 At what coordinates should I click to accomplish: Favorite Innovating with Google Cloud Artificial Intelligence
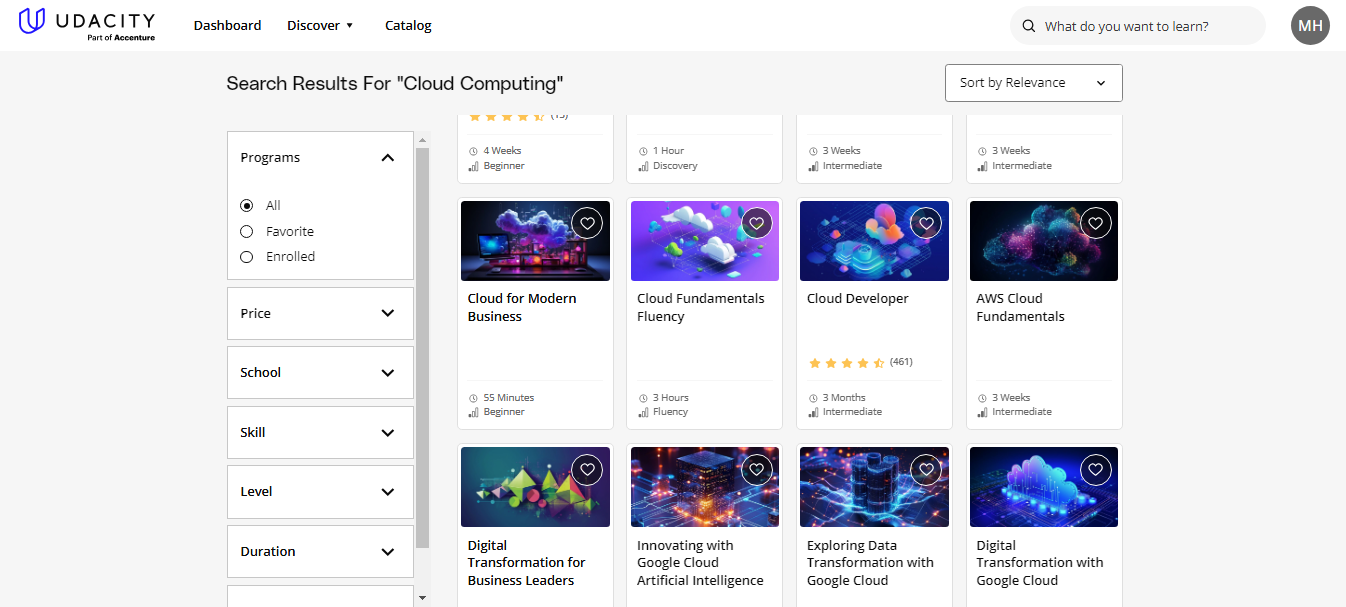(x=756, y=468)
